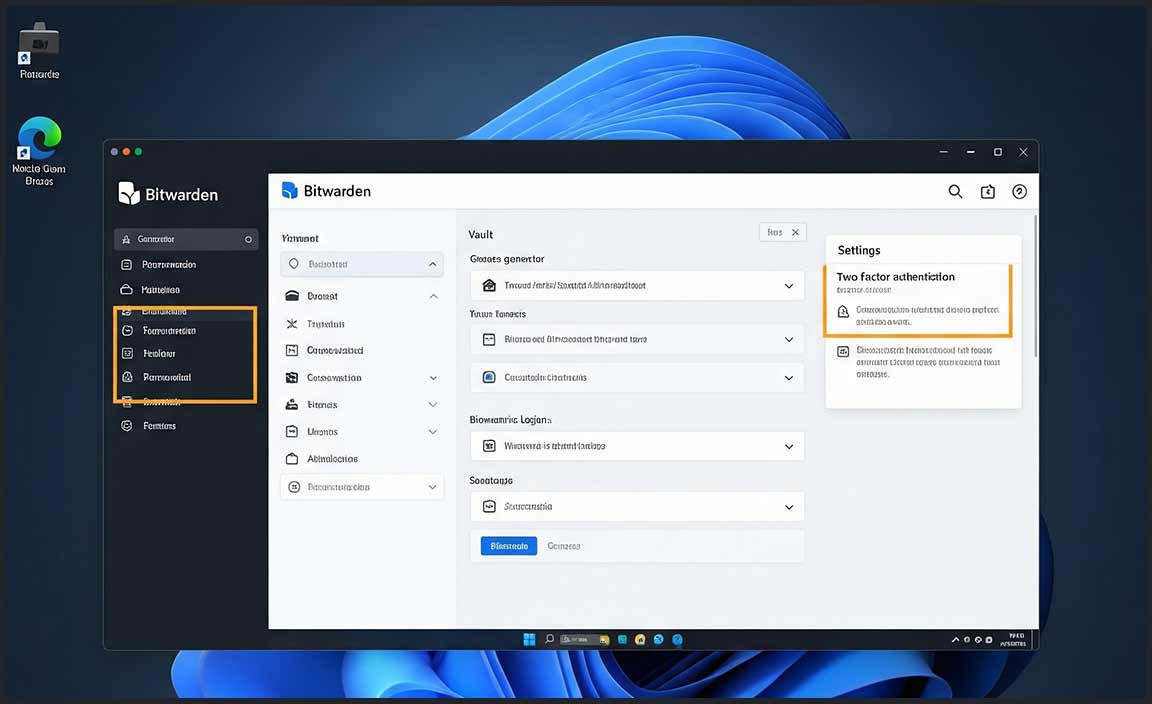Image resolution: width=1152 pixels, height=704 pixels.
Task: Click the round icon beside 'Femtors' in sidebar
Action: tap(126, 425)
